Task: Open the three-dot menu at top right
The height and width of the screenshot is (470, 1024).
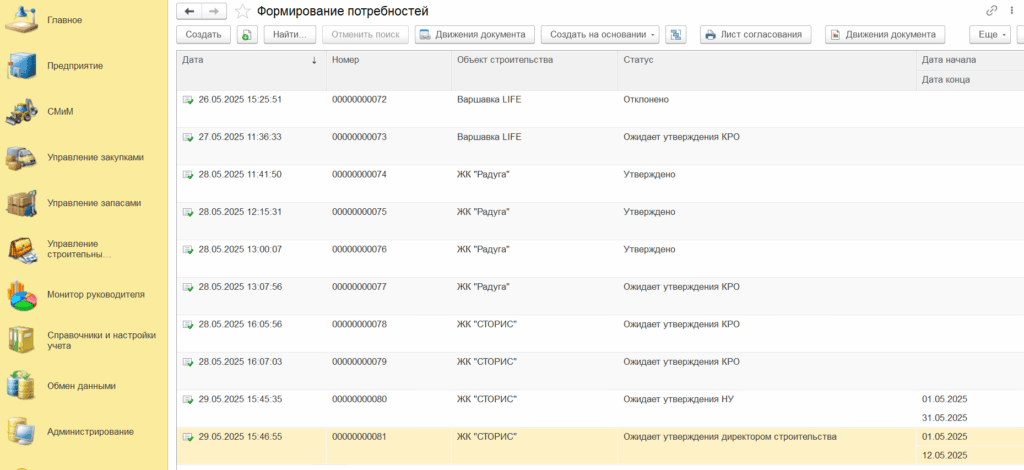Action: 1012,10
